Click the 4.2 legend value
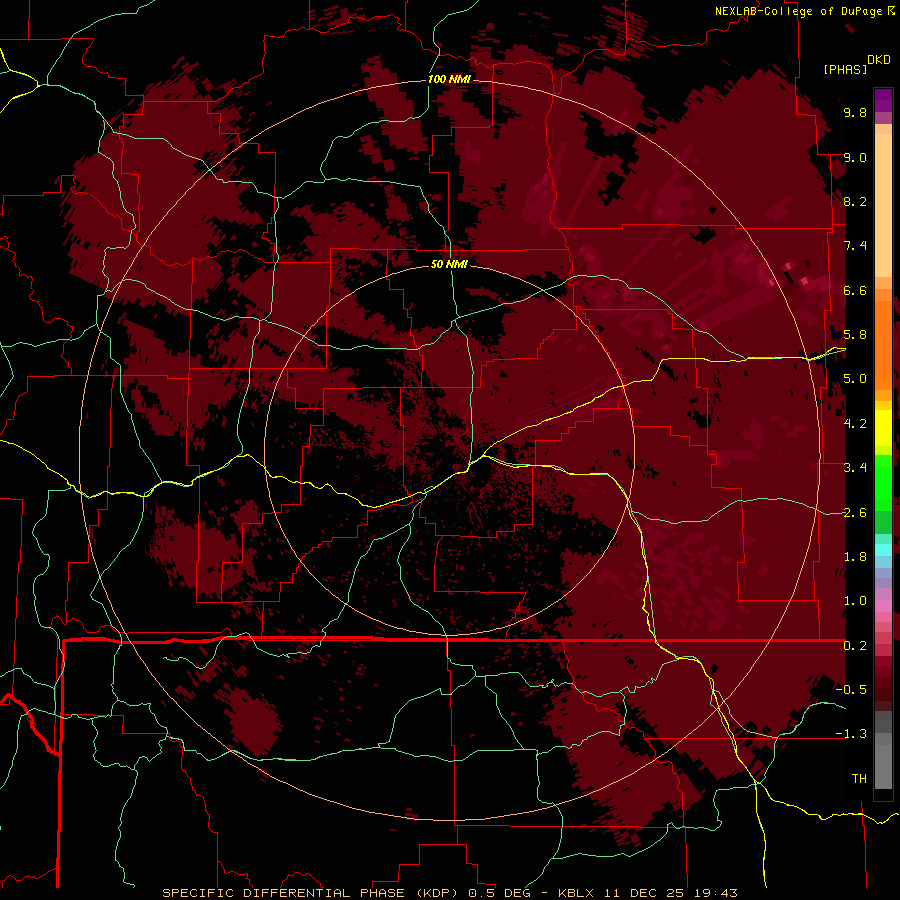This screenshot has height=900, width=900. 855,424
